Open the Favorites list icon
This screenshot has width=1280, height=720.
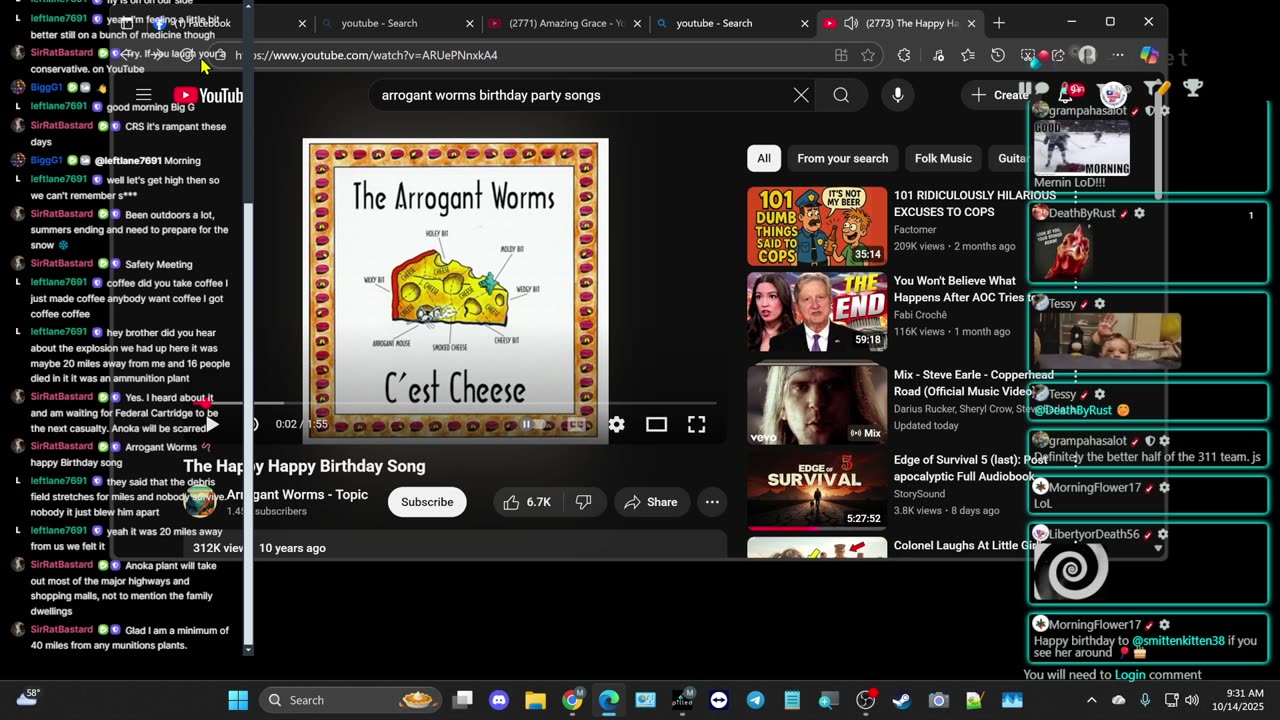click(967, 56)
